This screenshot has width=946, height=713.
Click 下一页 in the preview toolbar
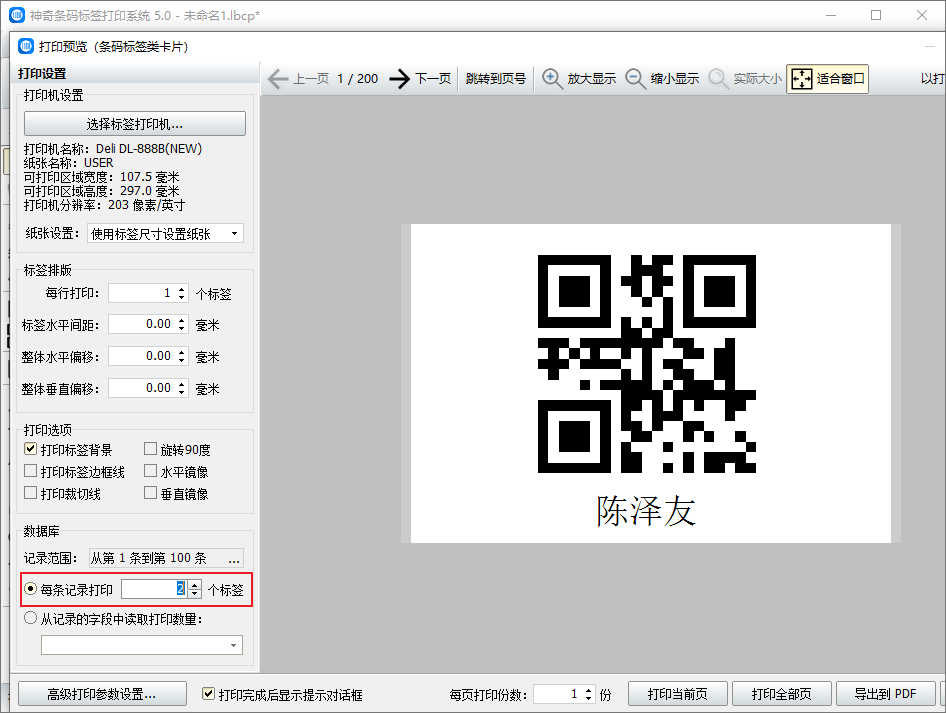433,78
